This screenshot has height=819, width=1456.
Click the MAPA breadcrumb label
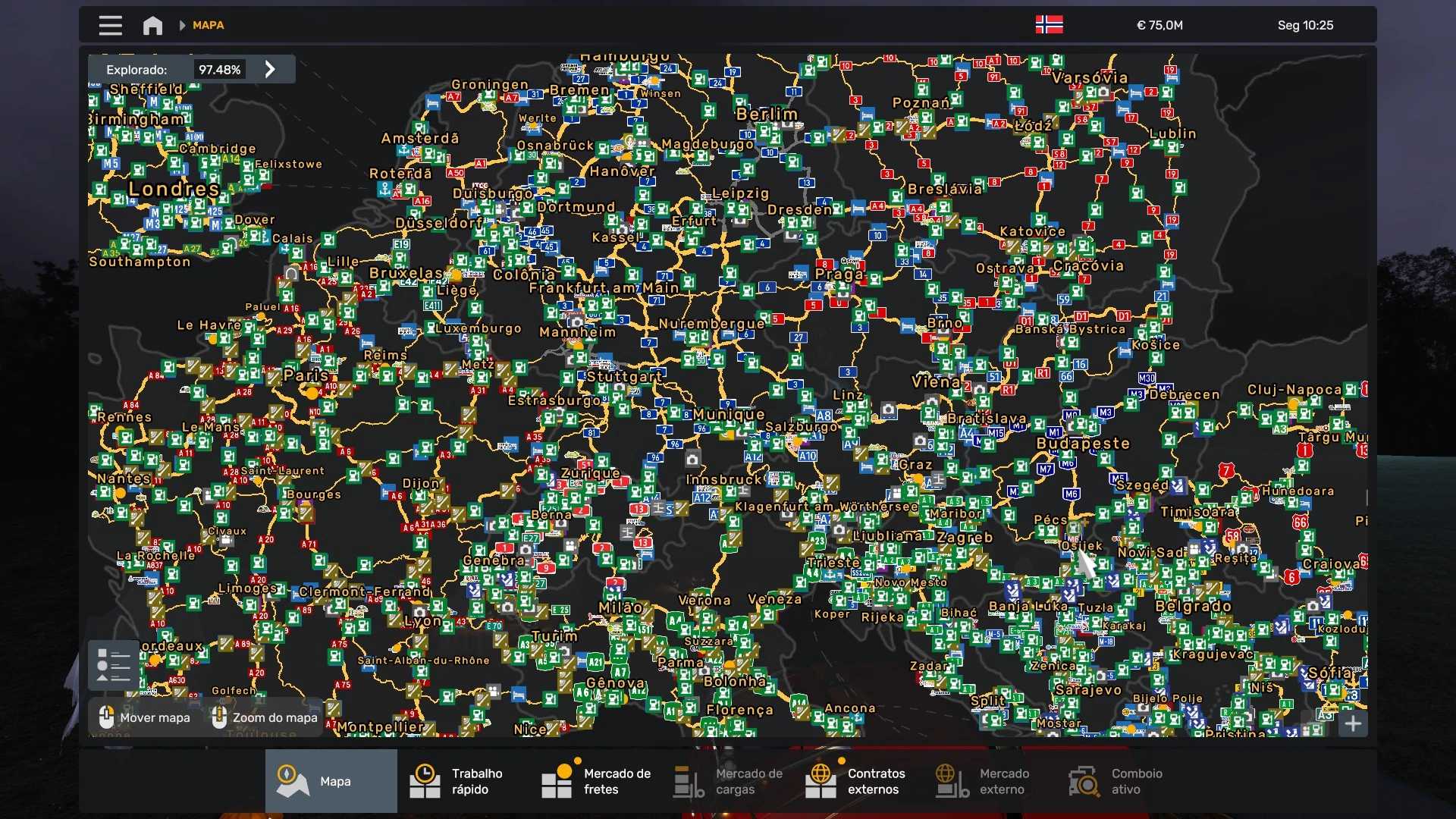click(208, 25)
